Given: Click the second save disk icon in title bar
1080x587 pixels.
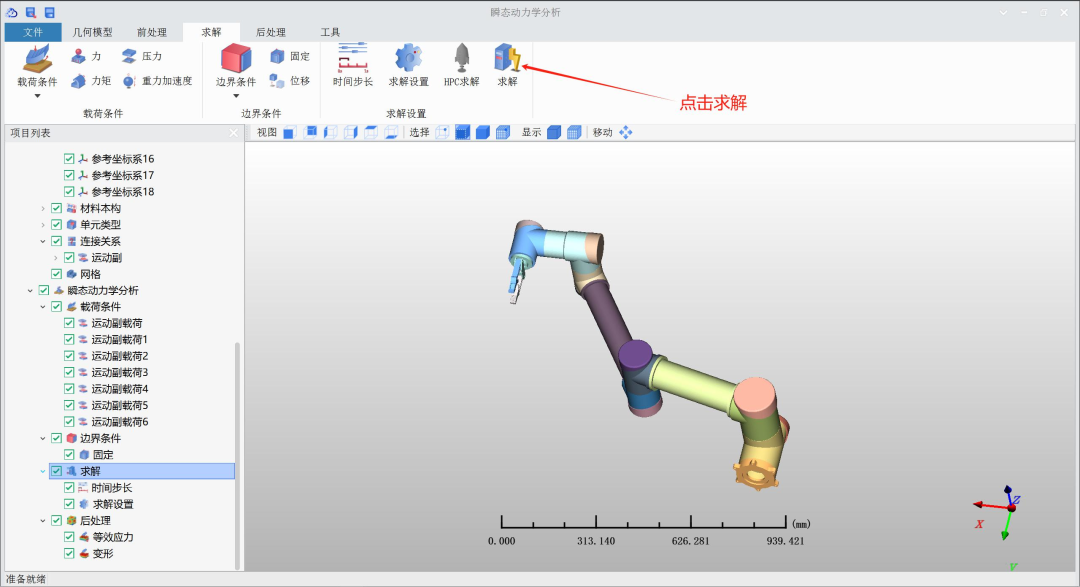Looking at the screenshot, I should [50, 12].
